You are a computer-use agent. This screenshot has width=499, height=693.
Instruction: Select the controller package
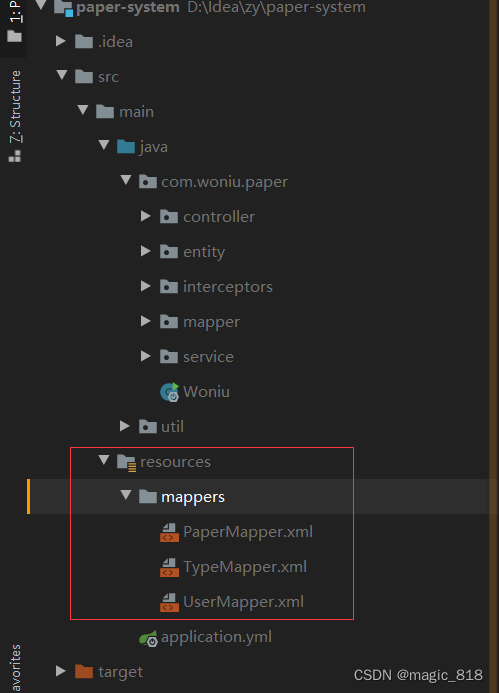(x=219, y=217)
